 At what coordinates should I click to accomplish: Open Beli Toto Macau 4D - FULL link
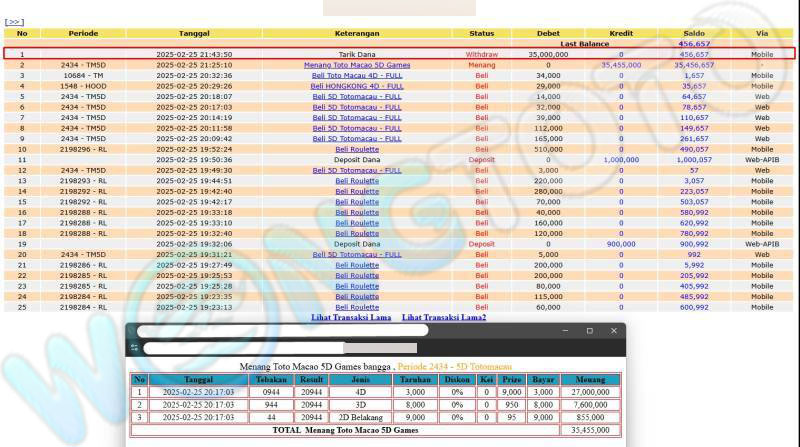click(x=357, y=76)
